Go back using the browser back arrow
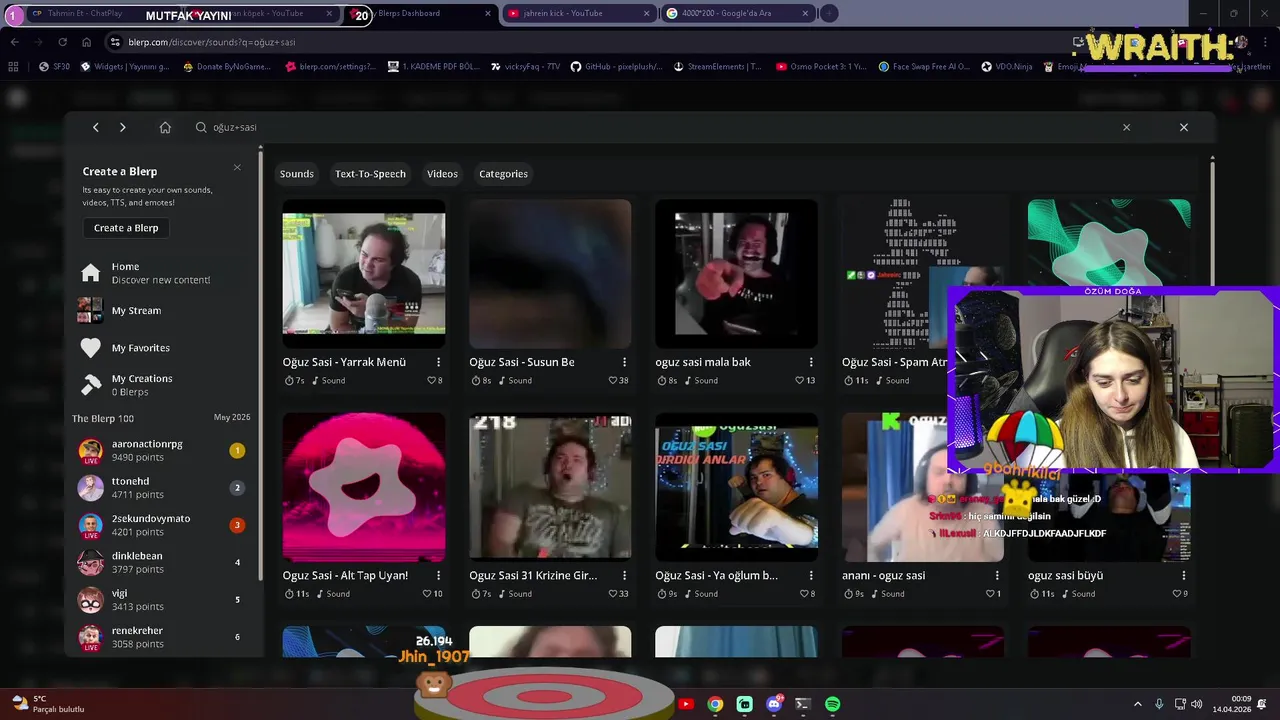This screenshot has width=1280, height=720. [x=14, y=42]
